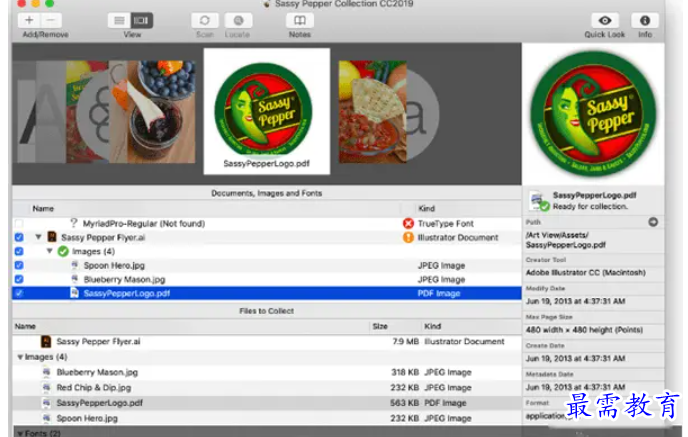Check the MyriadPro-Regular checkbox
Viewport: 688px width, 437px height.
point(19,223)
